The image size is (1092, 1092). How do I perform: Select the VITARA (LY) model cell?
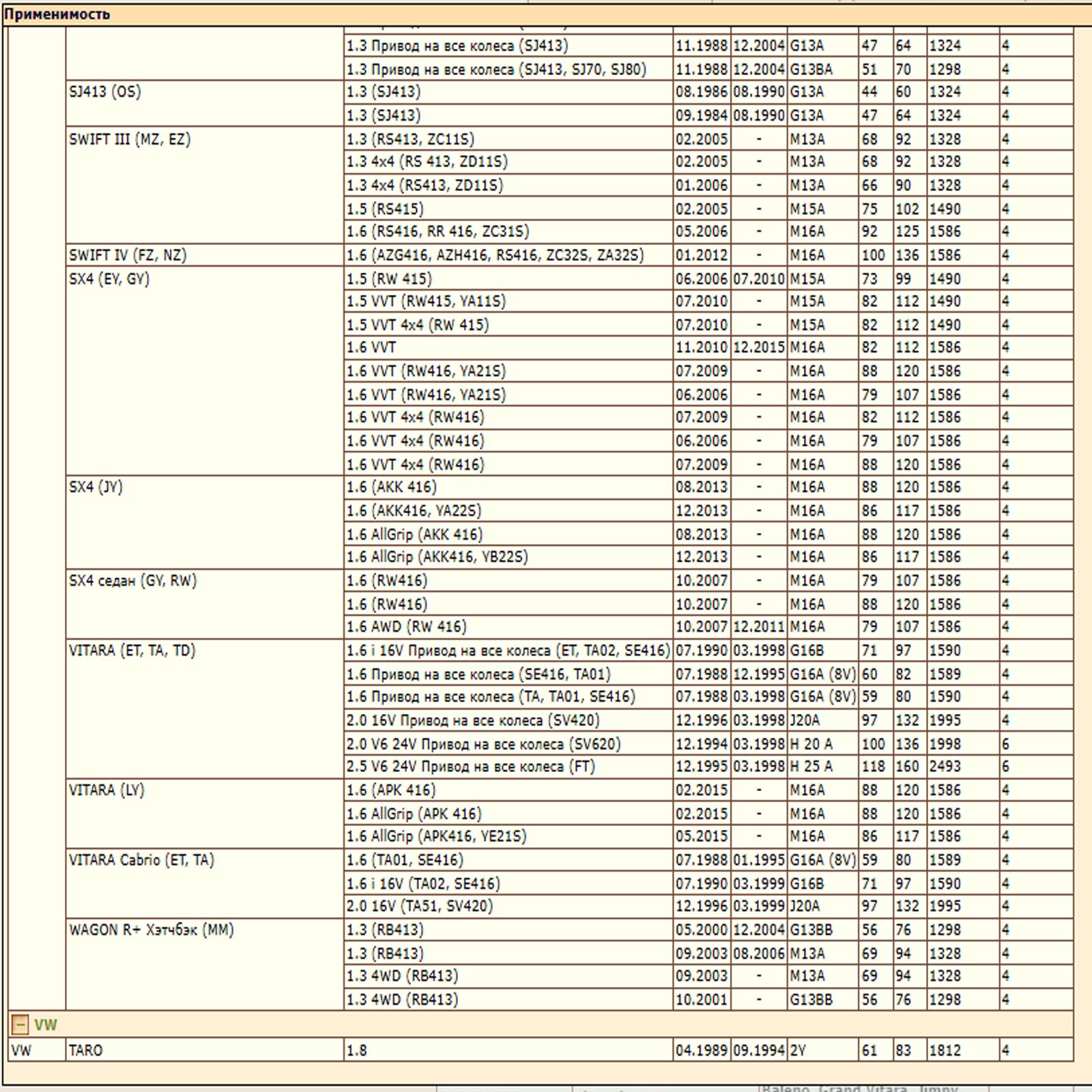pyautogui.click(x=106, y=790)
